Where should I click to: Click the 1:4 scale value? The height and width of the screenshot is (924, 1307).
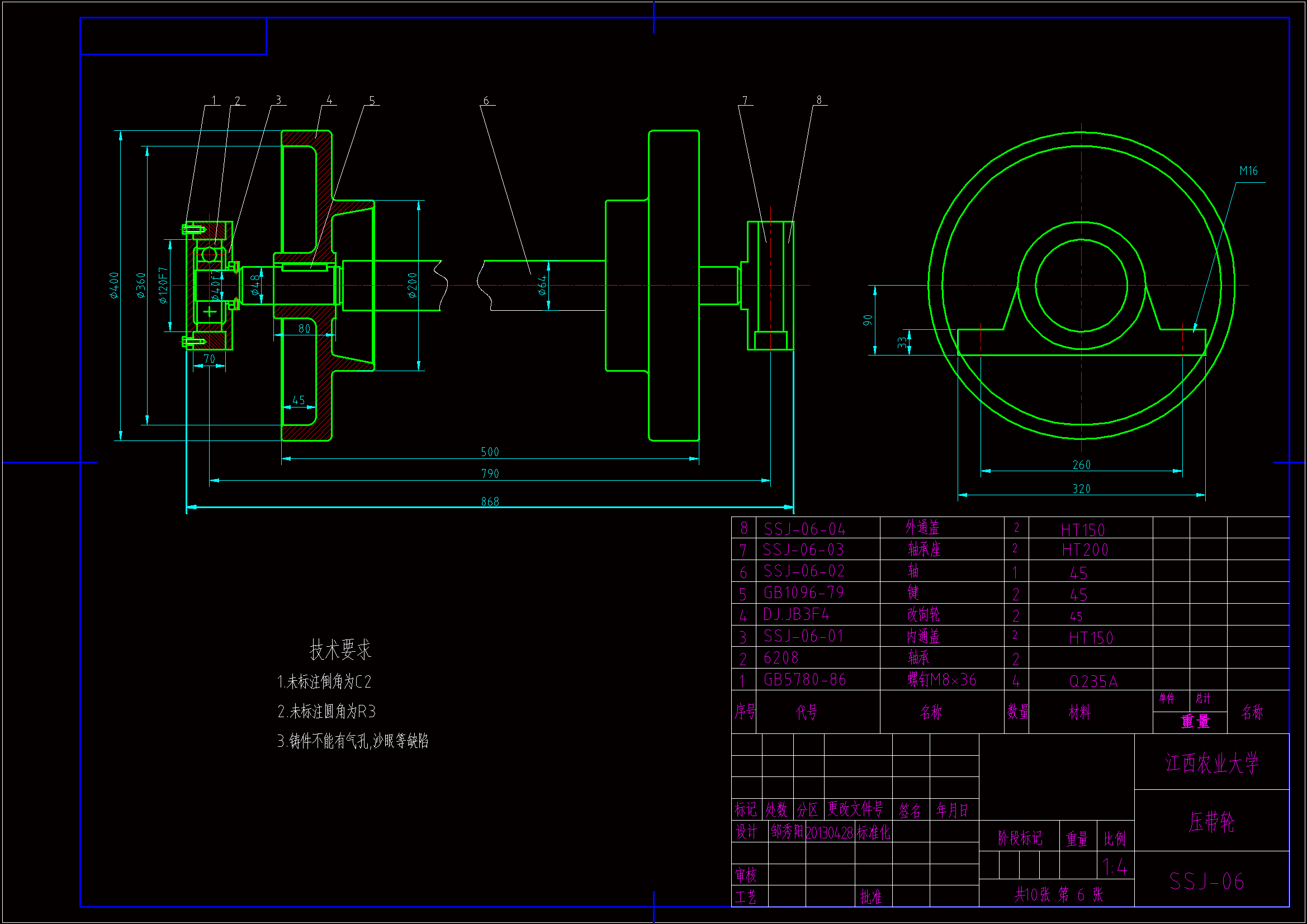1114,867
